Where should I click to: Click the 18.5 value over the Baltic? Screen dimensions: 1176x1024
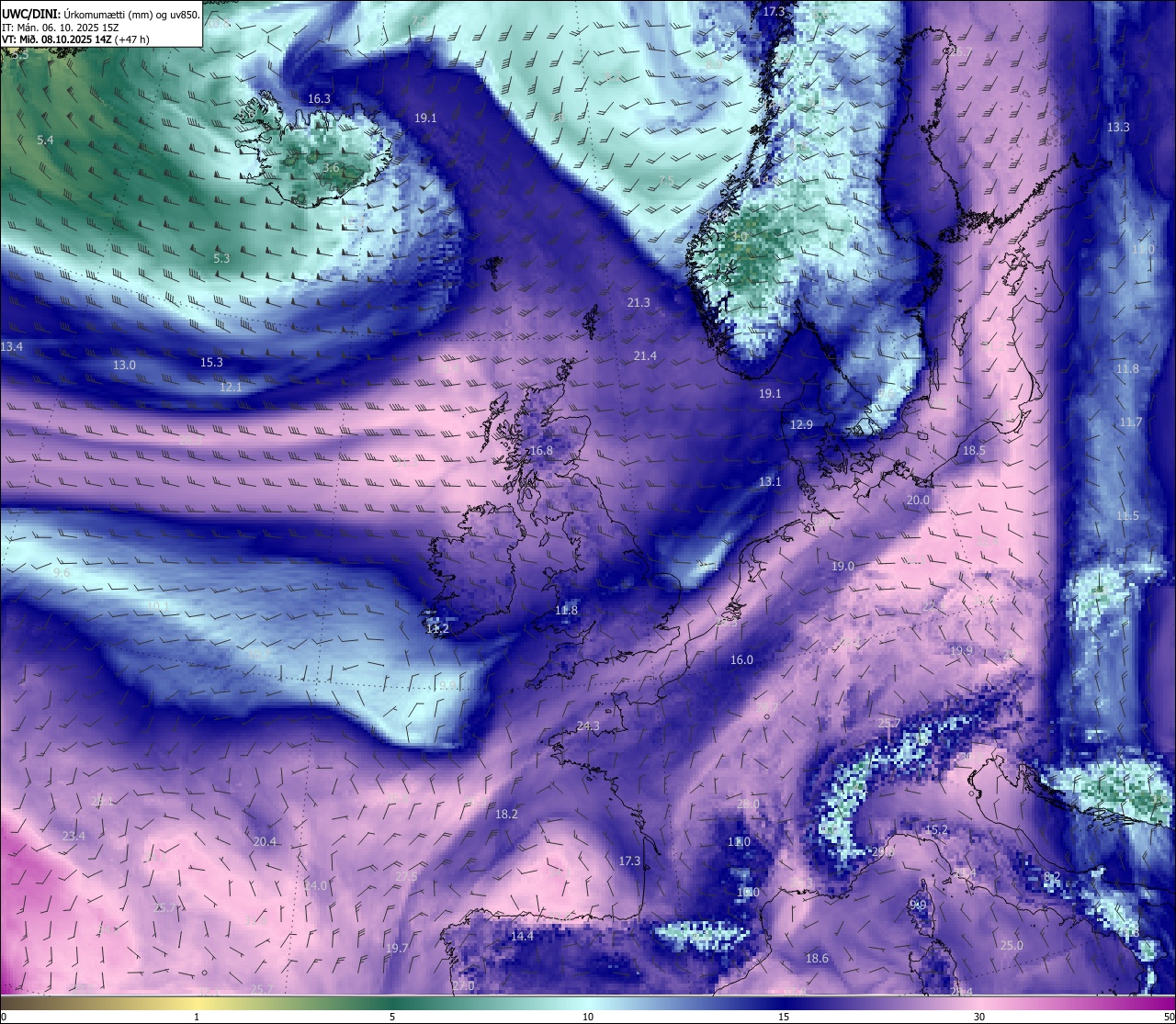(974, 450)
